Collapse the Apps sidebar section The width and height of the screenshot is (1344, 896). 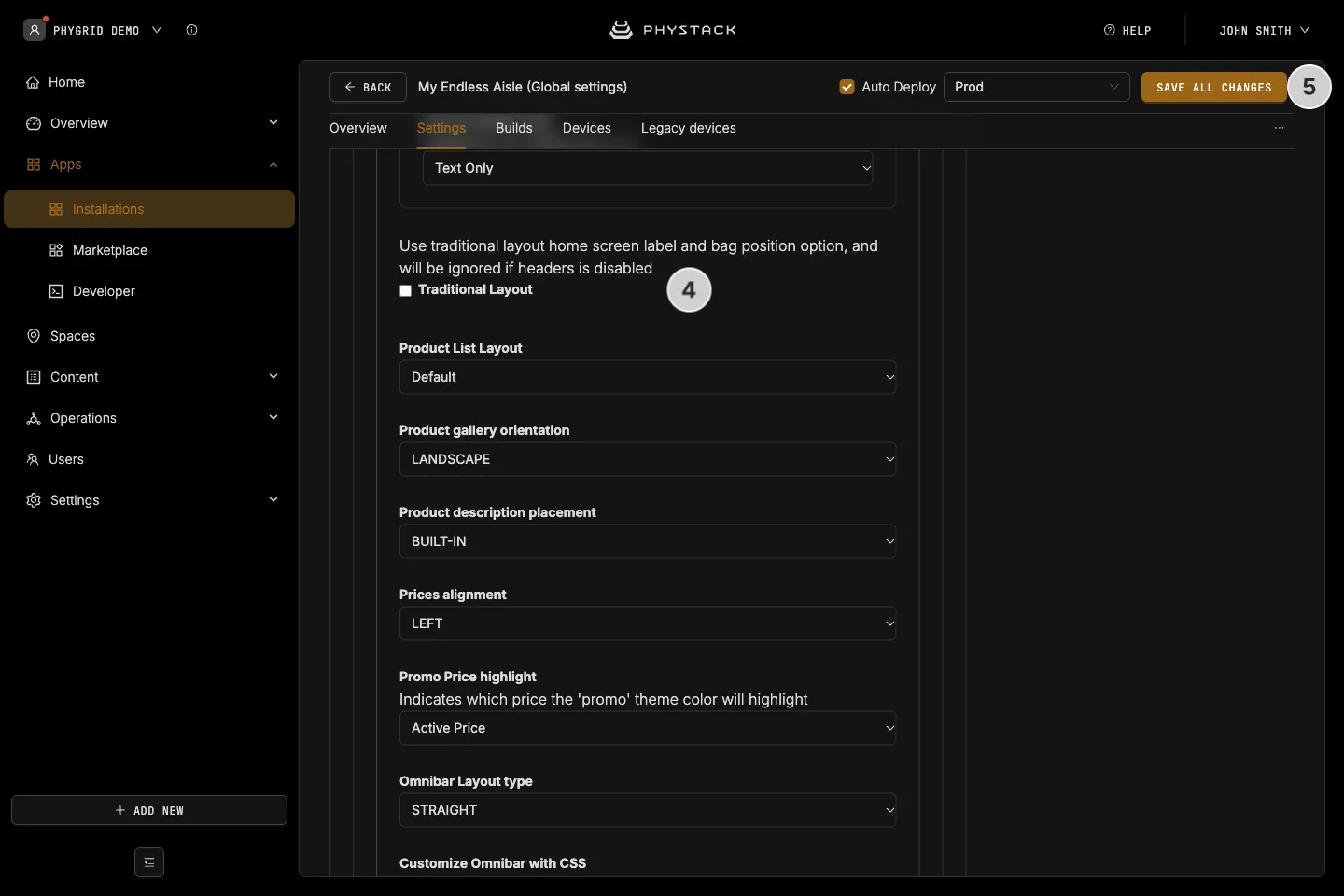coord(273,164)
